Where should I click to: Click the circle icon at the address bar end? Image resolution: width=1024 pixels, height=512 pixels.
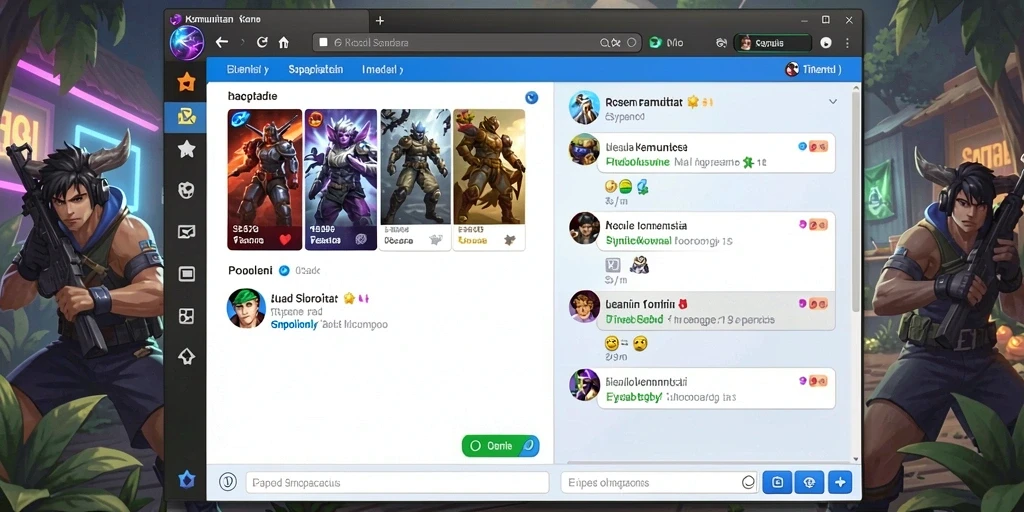coord(632,42)
